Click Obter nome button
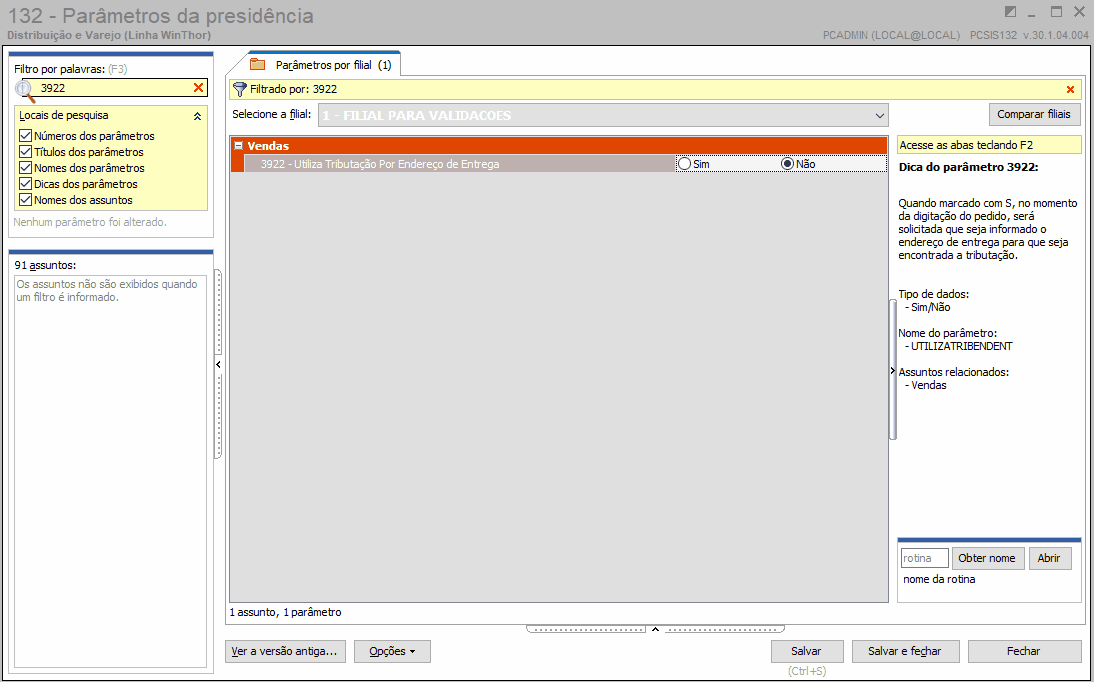The image size is (1094, 682). point(988,558)
